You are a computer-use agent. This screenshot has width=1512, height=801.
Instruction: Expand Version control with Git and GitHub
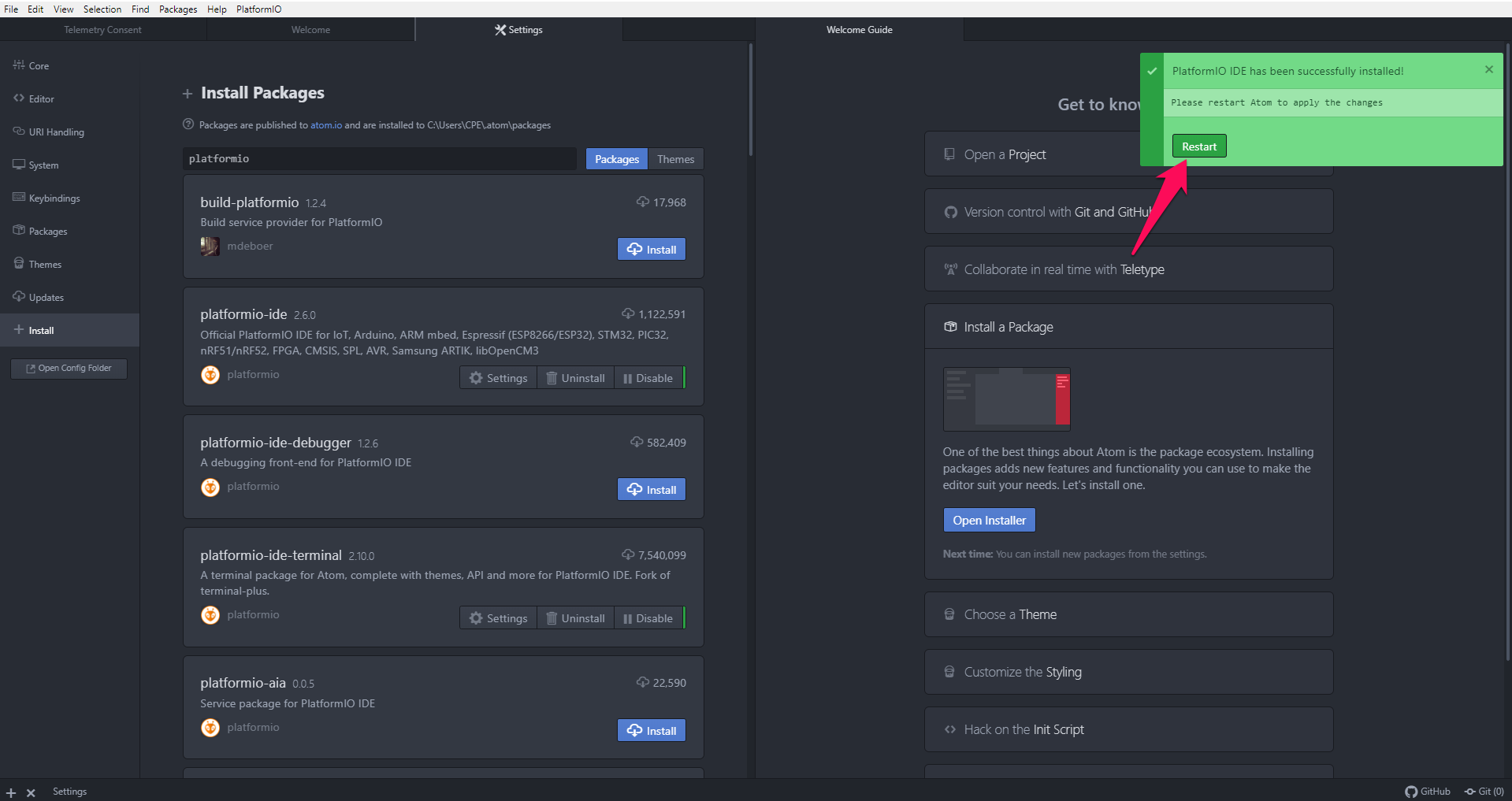pos(1128,212)
